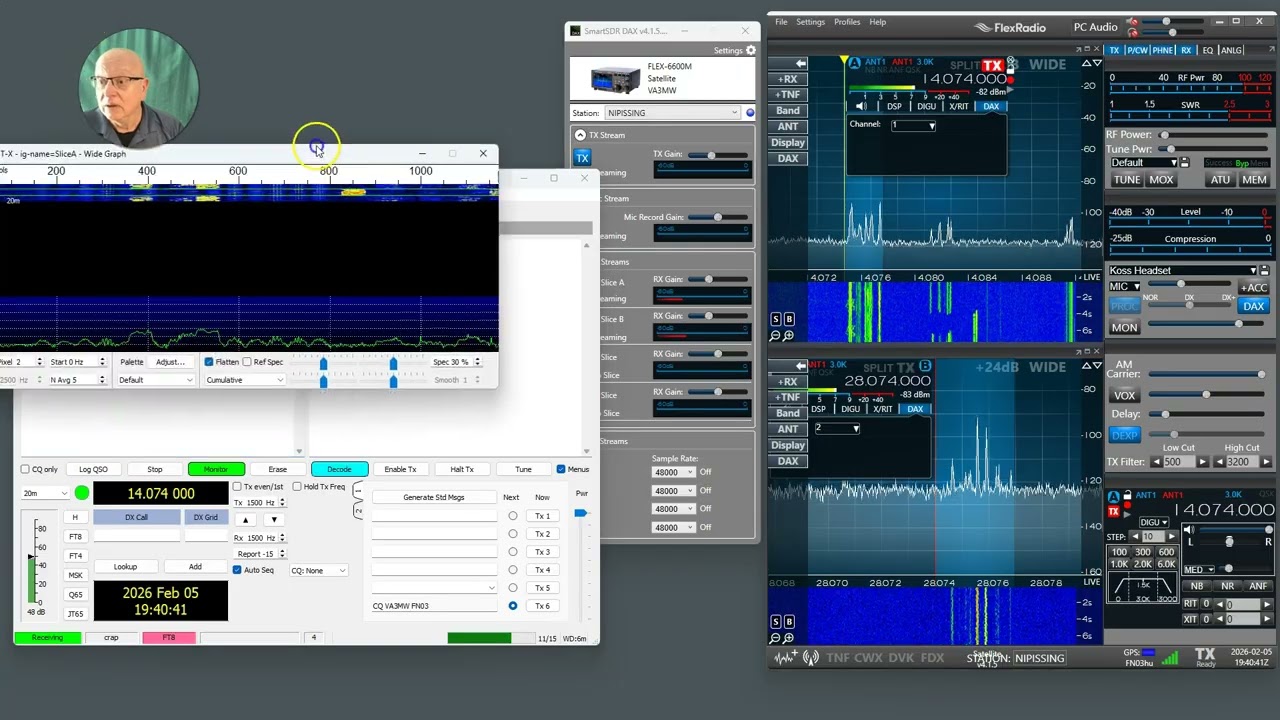Viewport: 1280px width, 720px height.
Task: Mute the speaker icon beside PC Audio
Action: [x=1132, y=21]
